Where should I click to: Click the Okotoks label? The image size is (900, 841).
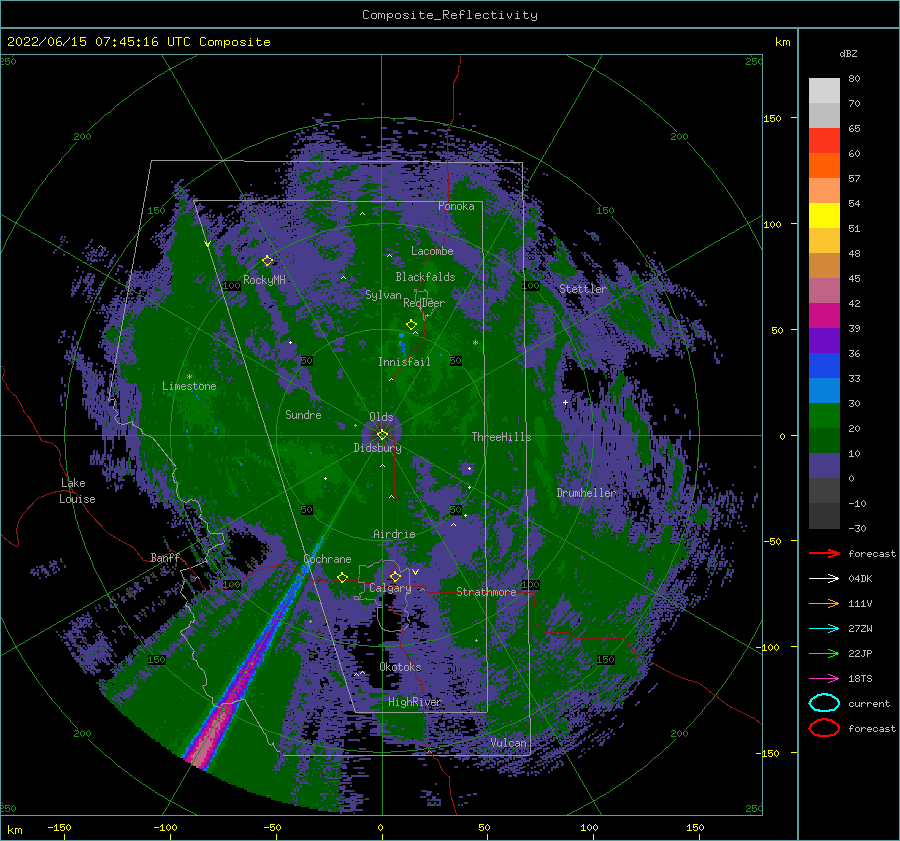coord(400,667)
